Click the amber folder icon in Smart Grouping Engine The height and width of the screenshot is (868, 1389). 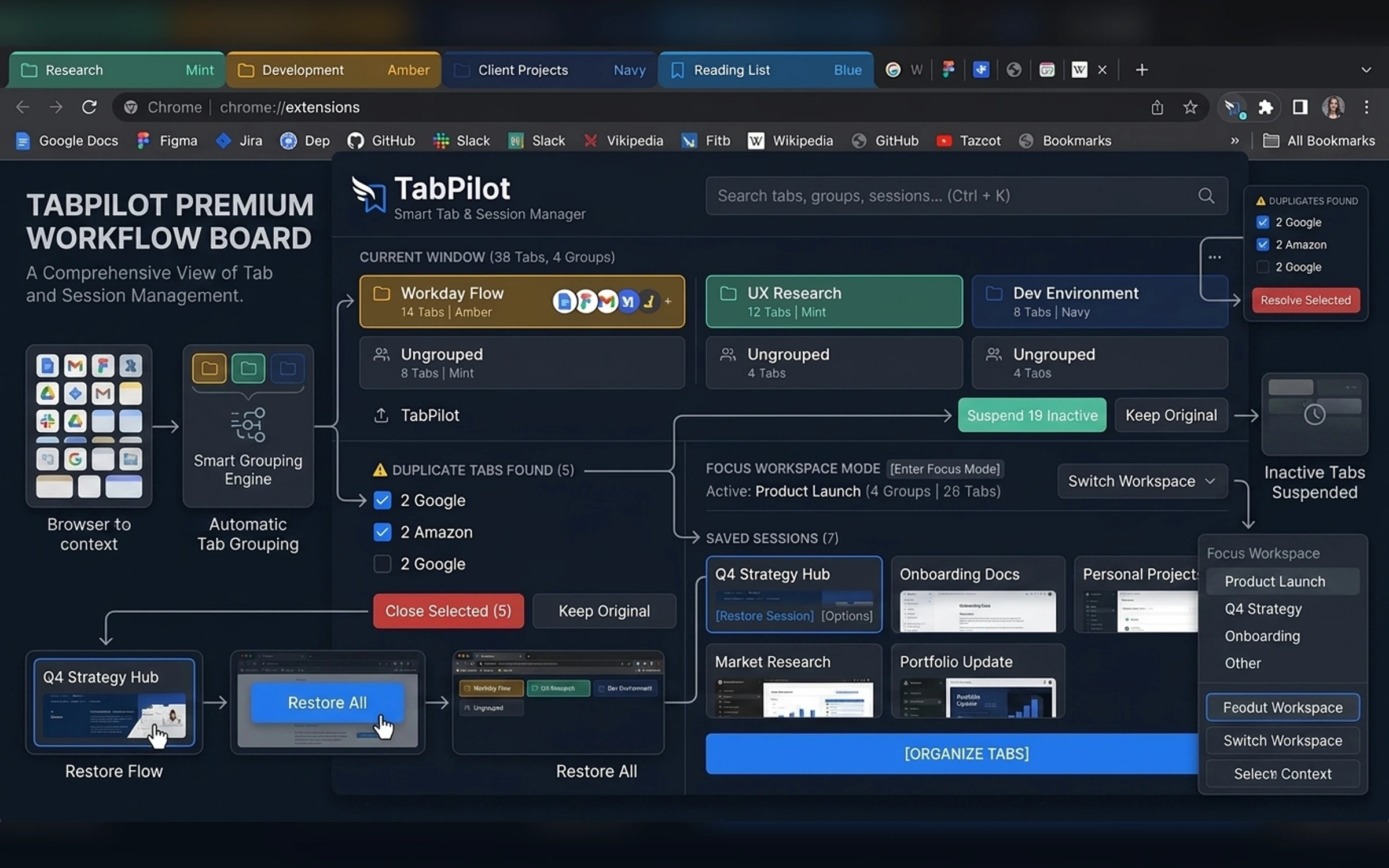[x=209, y=368]
